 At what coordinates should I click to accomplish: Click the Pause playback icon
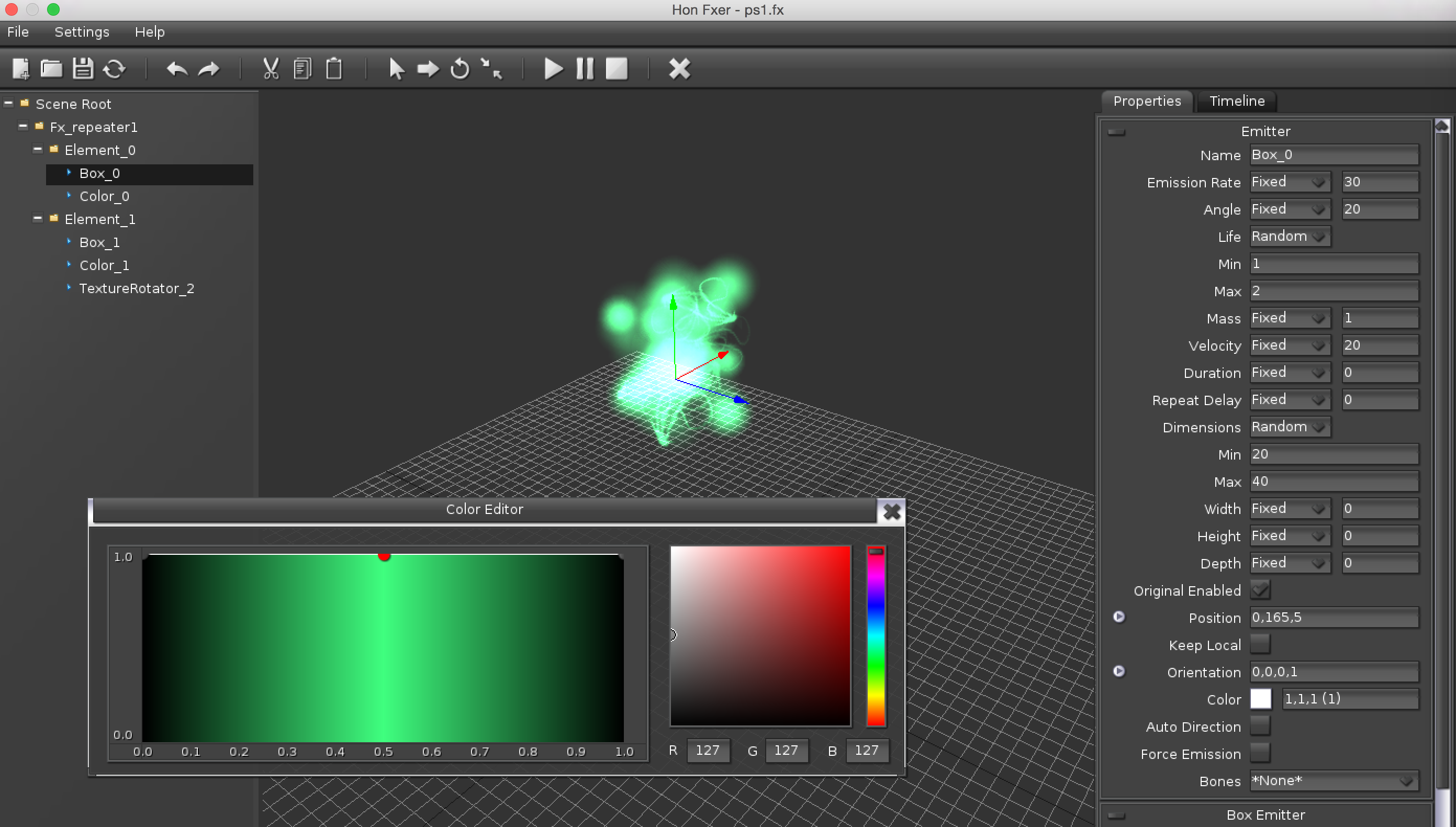pyautogui.click(x=585, y=69)
